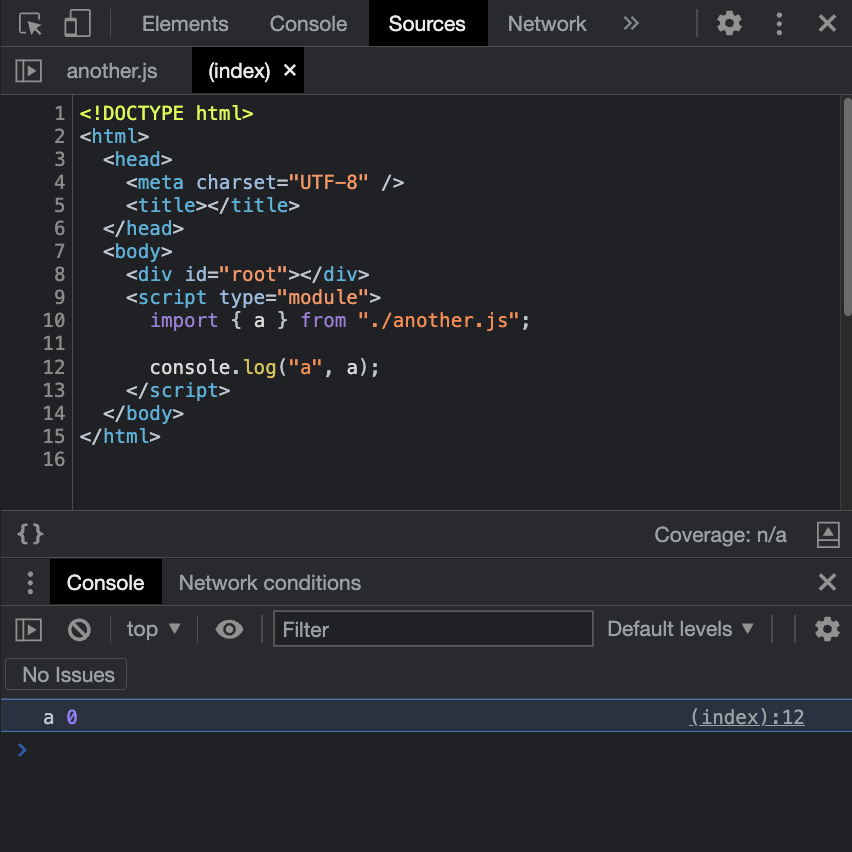Click the <!DOCTYPE html> line
The height and width of the screenshot is (852, 852).
click(x=166, y=113)
